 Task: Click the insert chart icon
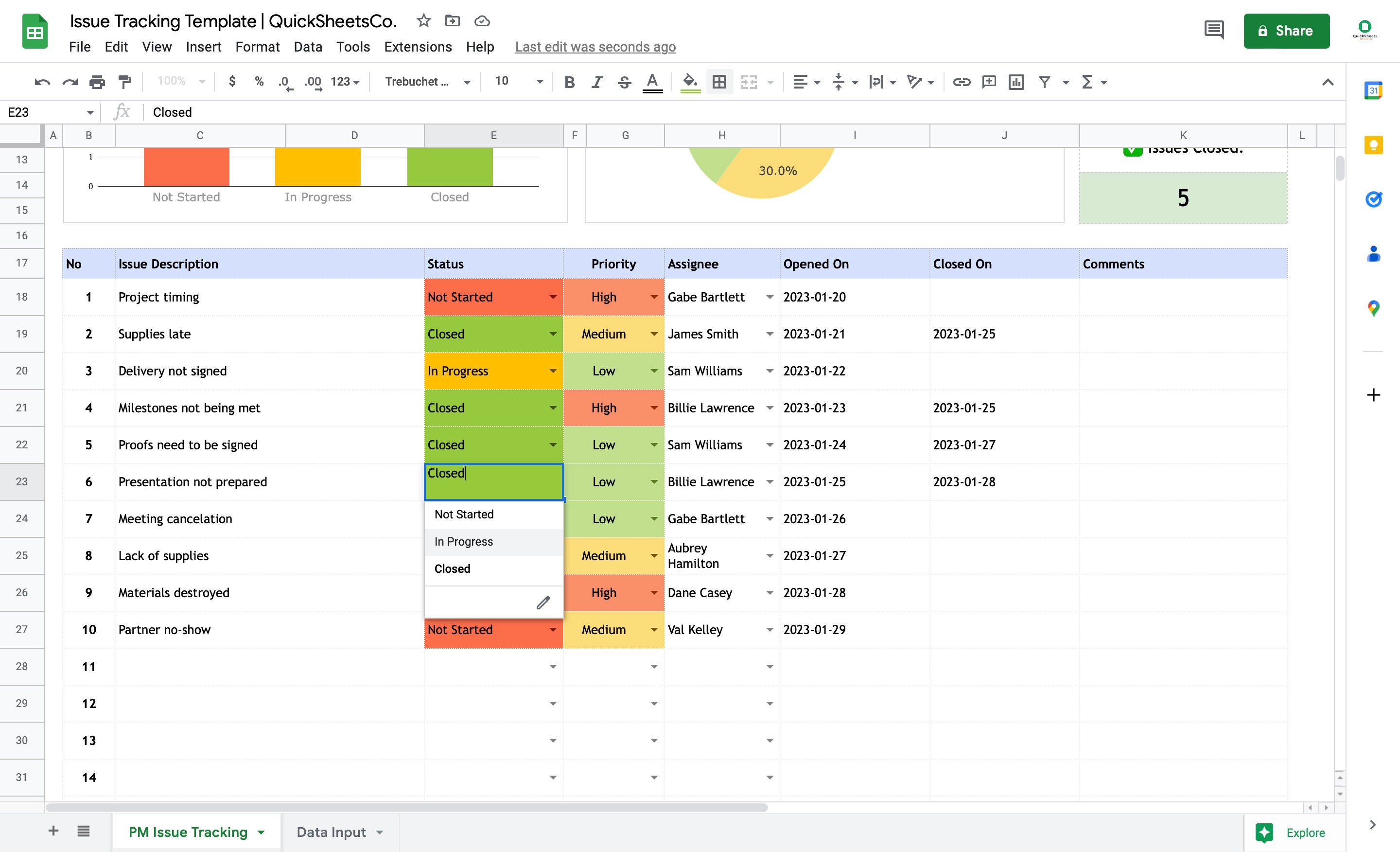pos(1016,82)
